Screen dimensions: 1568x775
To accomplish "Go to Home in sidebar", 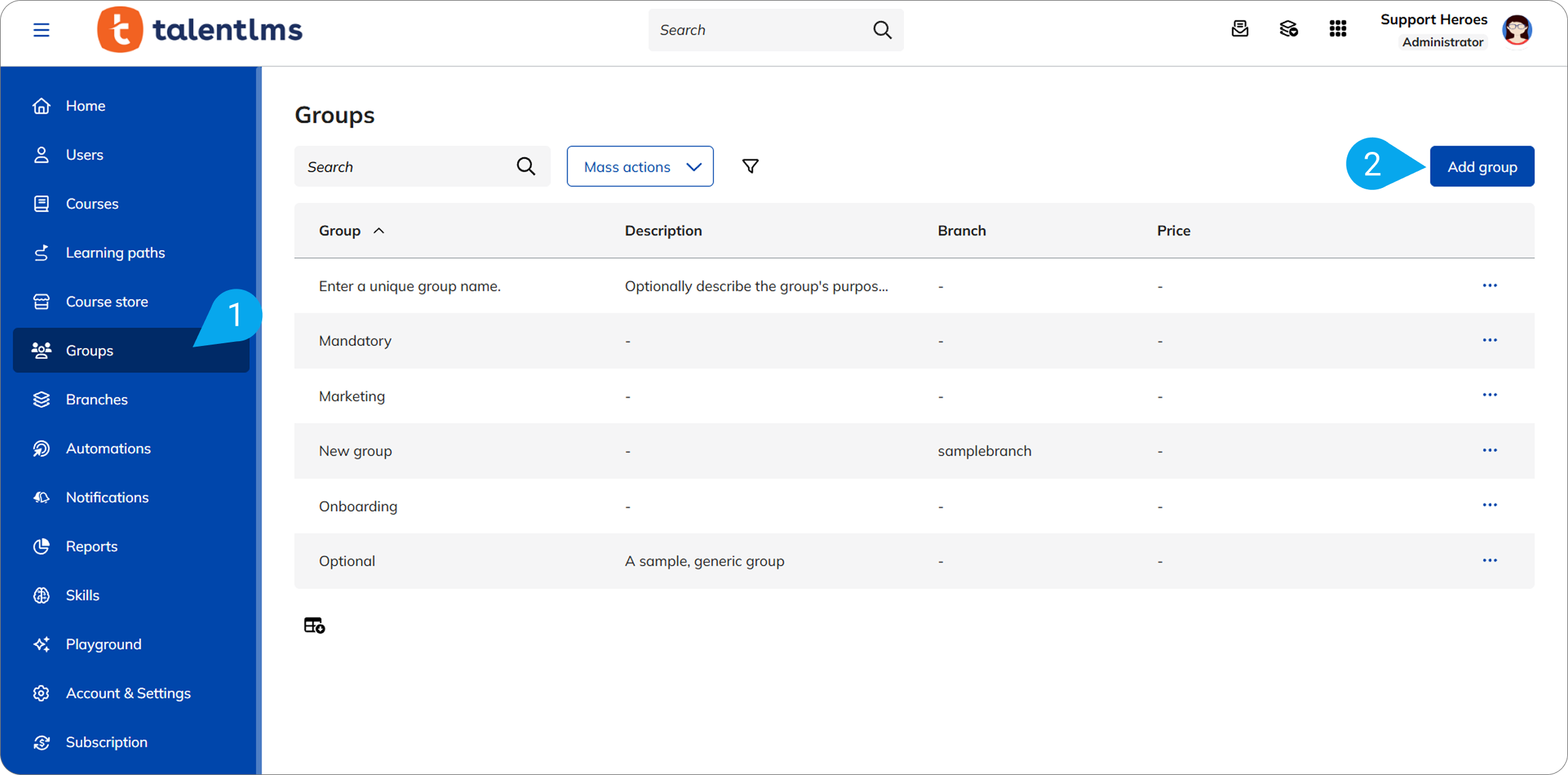I will [x=131, y=106].
